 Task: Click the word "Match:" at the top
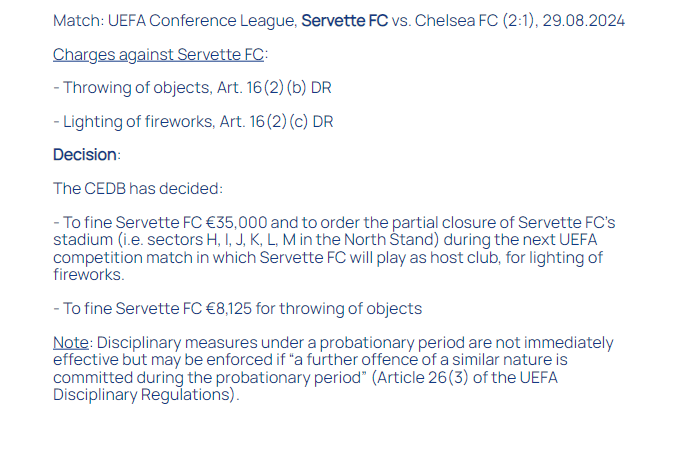click(x=76, y=20)
